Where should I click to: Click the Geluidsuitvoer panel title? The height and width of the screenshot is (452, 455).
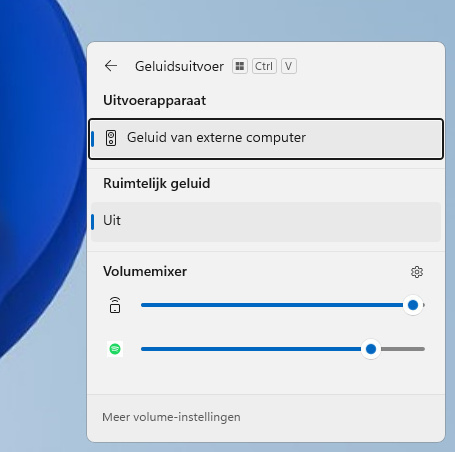179,66
